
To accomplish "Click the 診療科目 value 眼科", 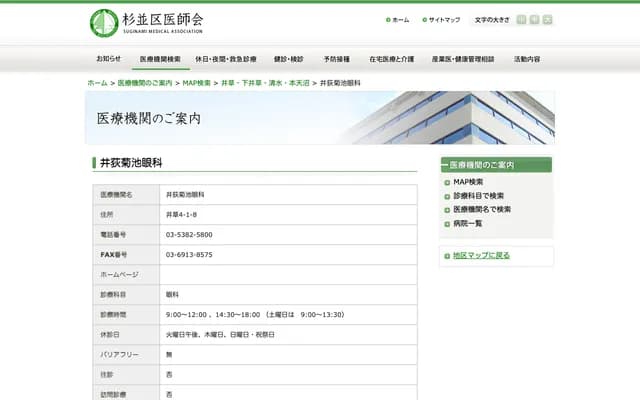I will click(172, 295).
